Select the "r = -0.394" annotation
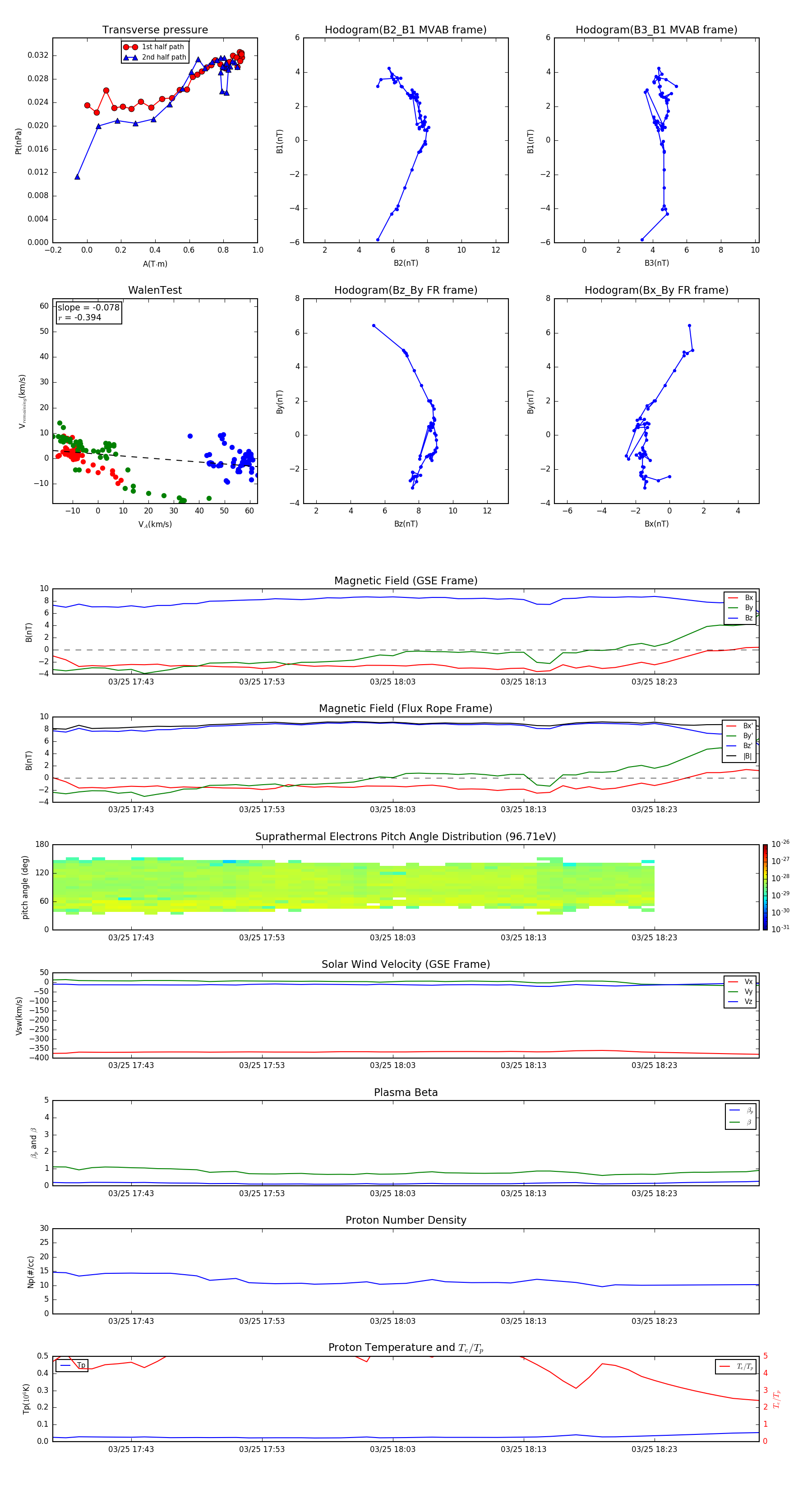Screen dimensions: 812x1489 [80, 317]
